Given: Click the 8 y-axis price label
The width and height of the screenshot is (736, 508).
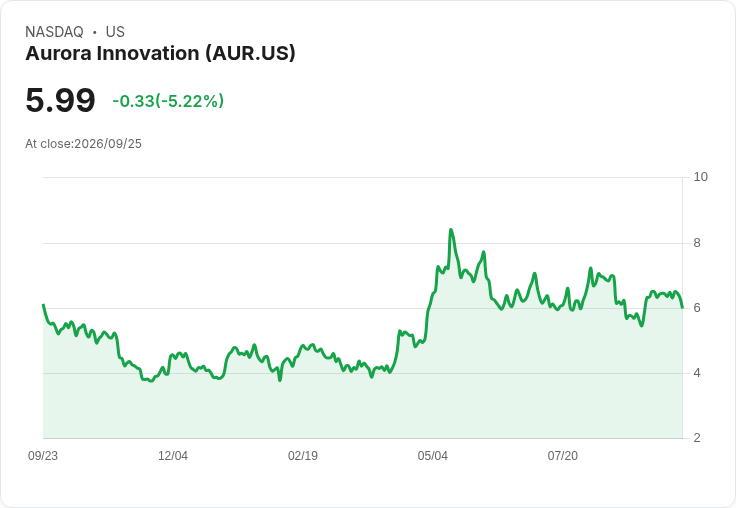Looking at the screenshot, I should (697, 243).
